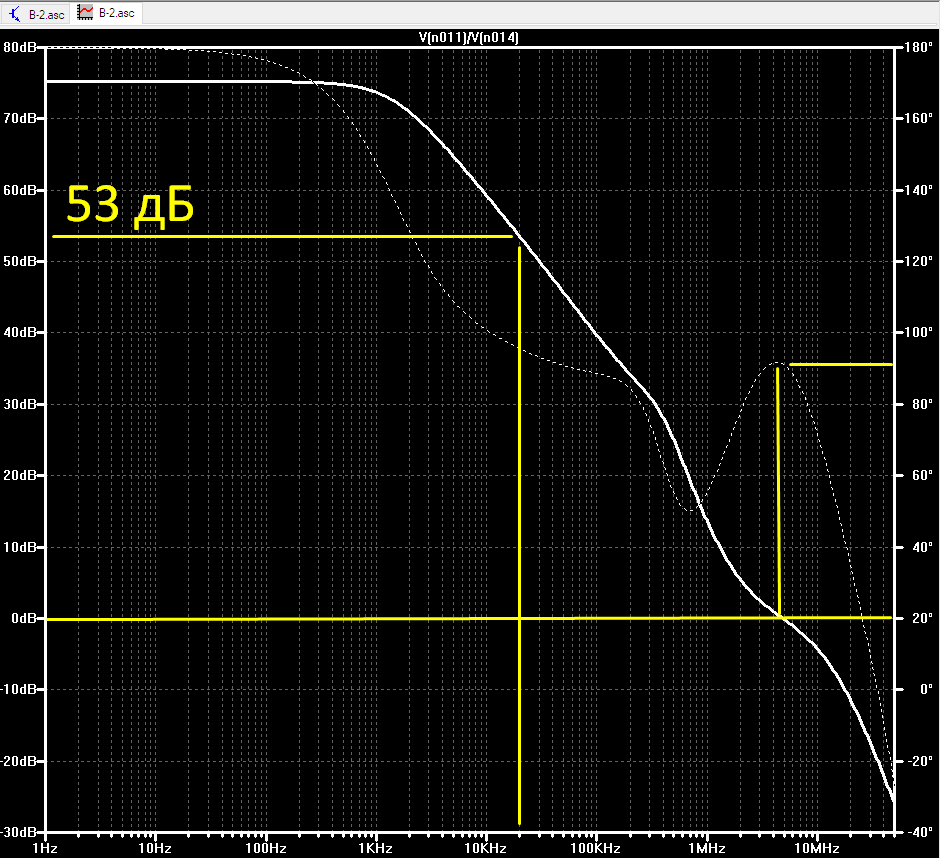Click the 60dB left axis label
This screenshot has height=858, width=940.
click(20, 190)
